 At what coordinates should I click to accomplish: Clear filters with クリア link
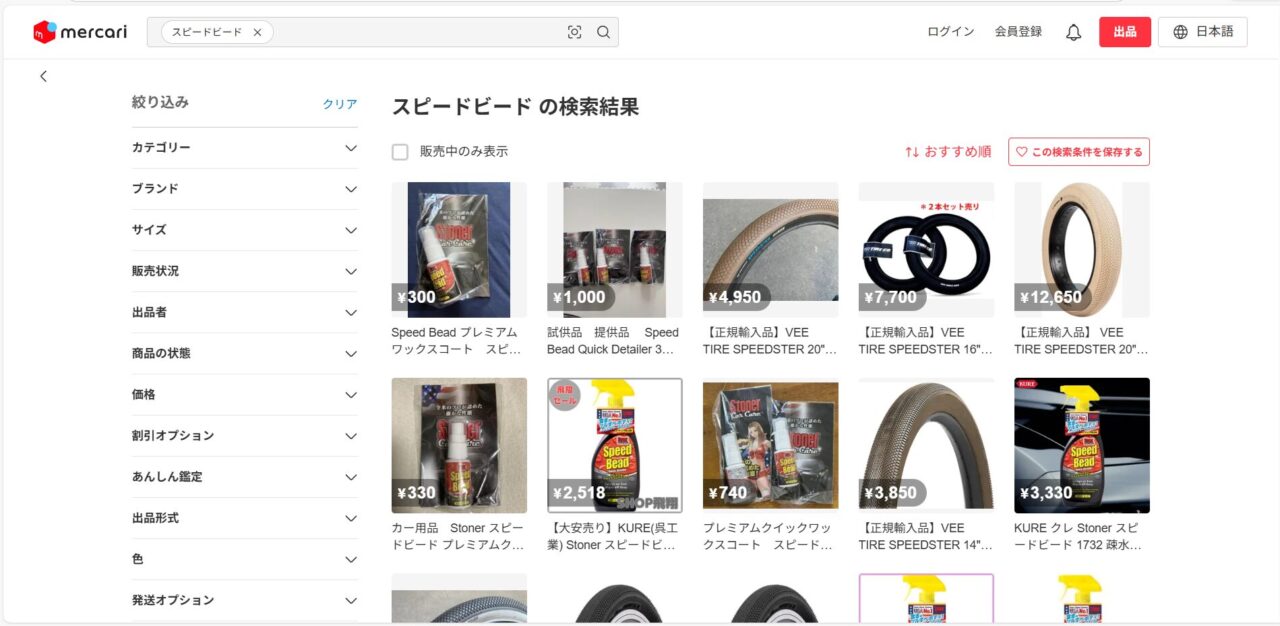[340, 104]
